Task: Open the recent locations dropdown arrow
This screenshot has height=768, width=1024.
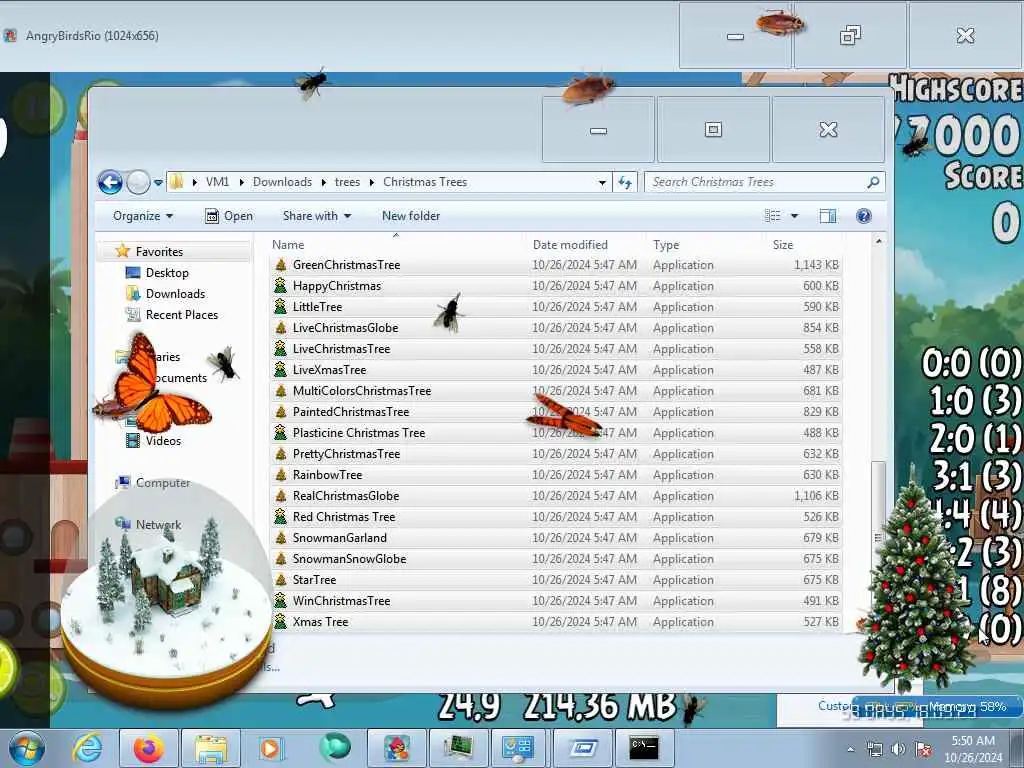Action: coord(158,183)
